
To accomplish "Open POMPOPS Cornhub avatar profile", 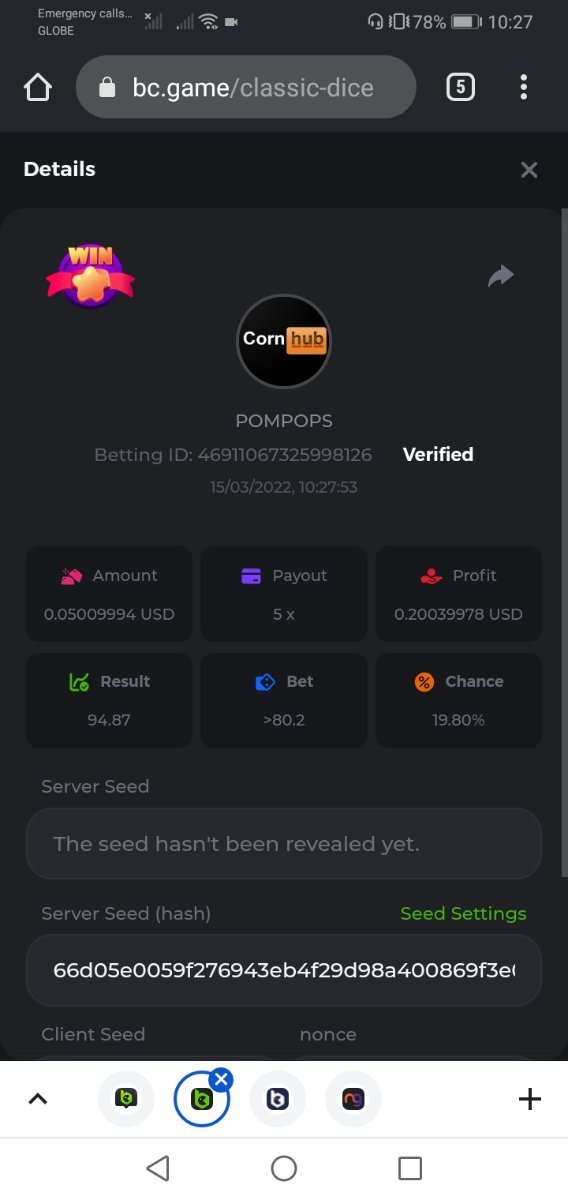I will coord(284,341).
